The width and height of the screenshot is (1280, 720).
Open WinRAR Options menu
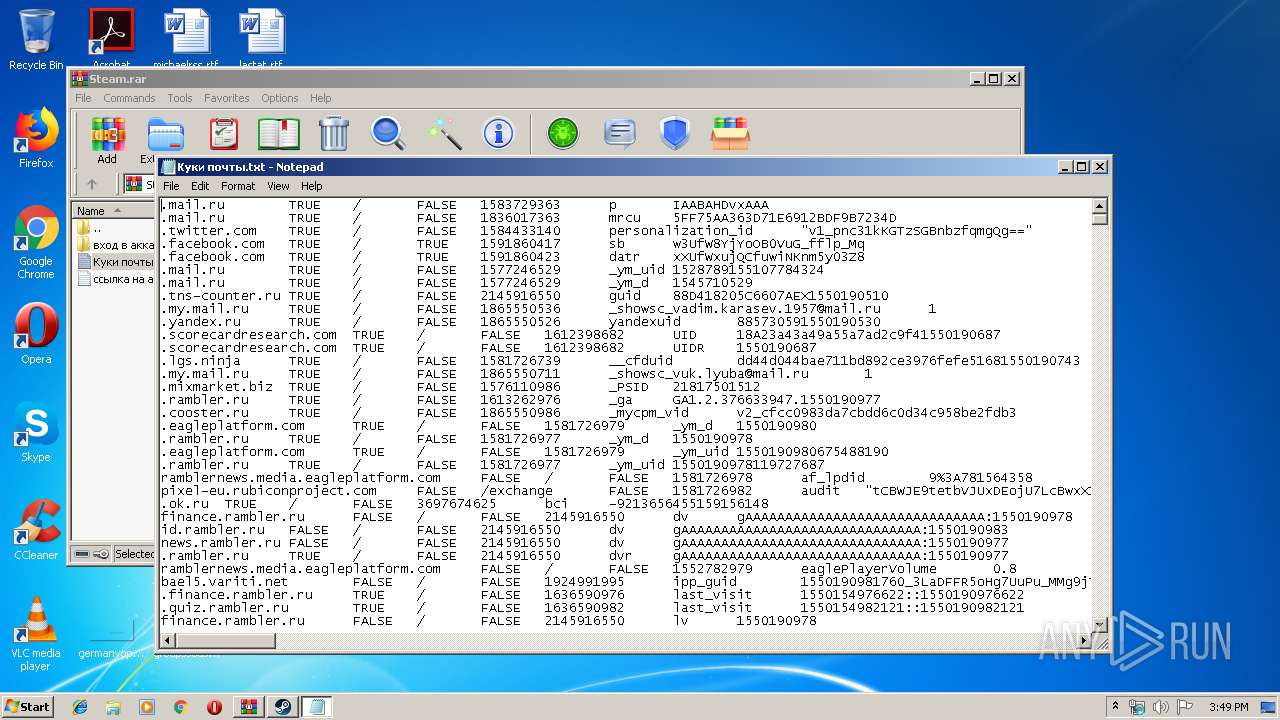[280, 98]
